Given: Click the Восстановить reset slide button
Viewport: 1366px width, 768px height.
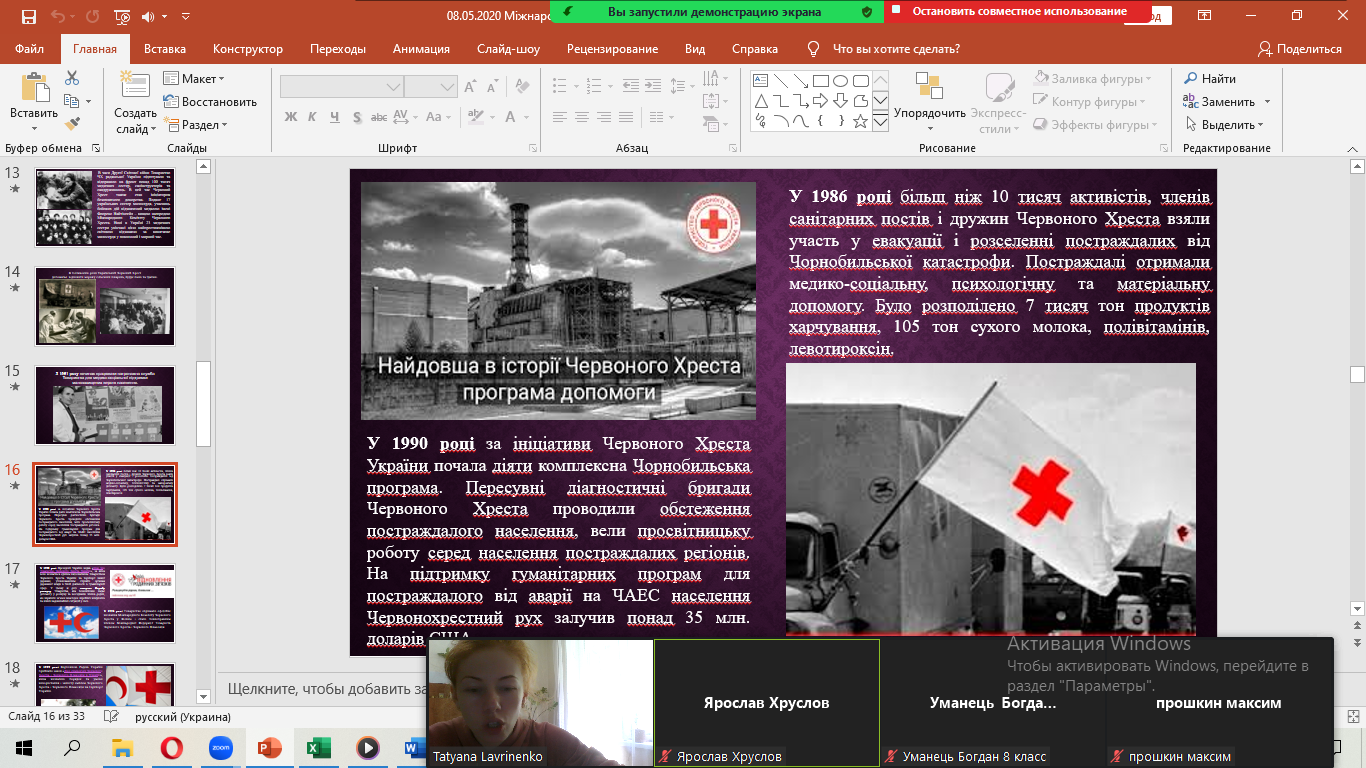Looking at the screenshot, I should coord(211,102).
